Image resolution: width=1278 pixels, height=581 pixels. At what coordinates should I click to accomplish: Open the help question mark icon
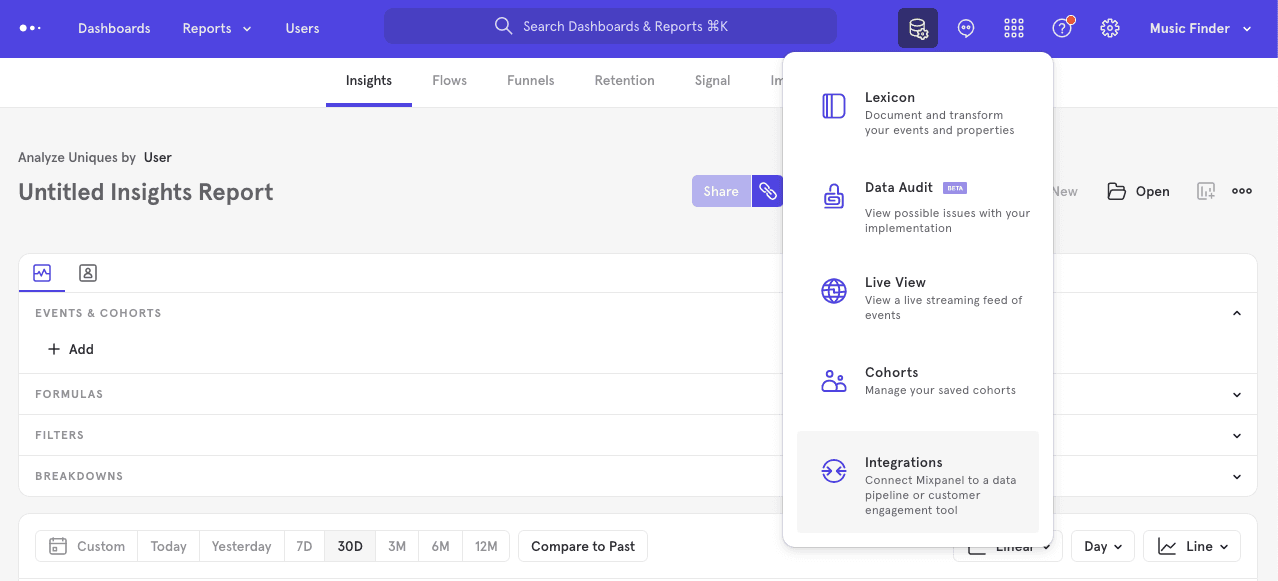coord(1061,28)
